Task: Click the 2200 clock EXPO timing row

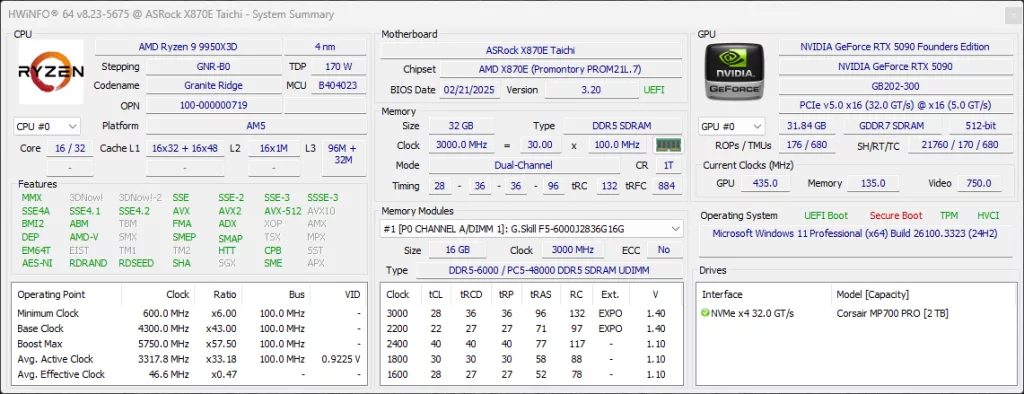Action: coord(531,328)
